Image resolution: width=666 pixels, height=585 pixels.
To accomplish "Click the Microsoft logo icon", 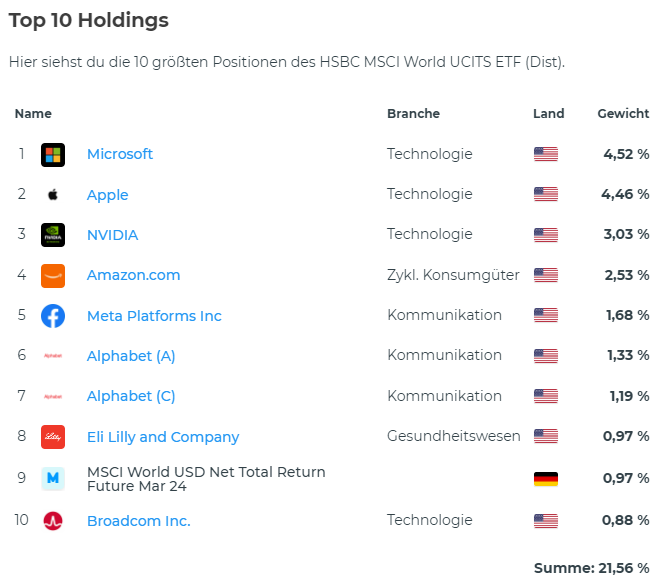I will 53,155.
